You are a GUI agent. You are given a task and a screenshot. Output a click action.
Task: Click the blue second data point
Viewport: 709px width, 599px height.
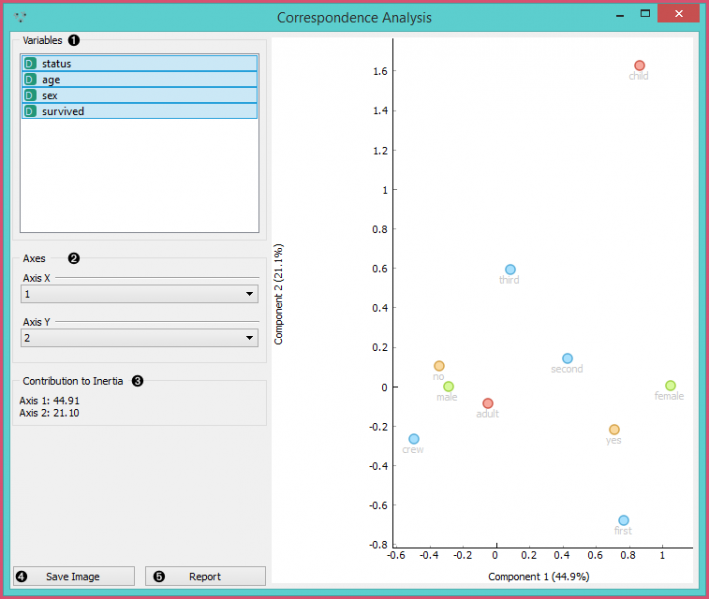pos(567,358)
